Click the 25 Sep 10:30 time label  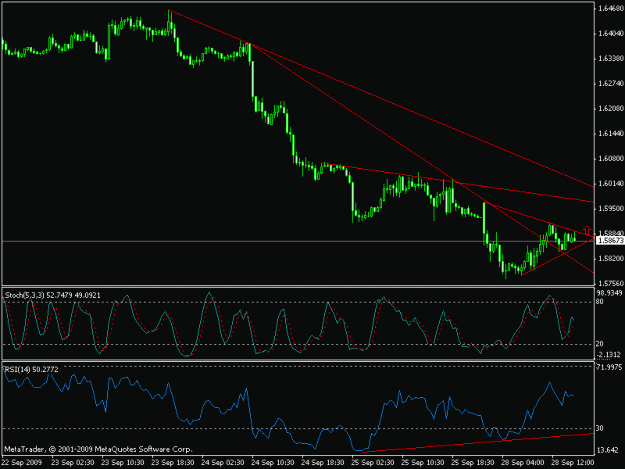pos(423,463)
